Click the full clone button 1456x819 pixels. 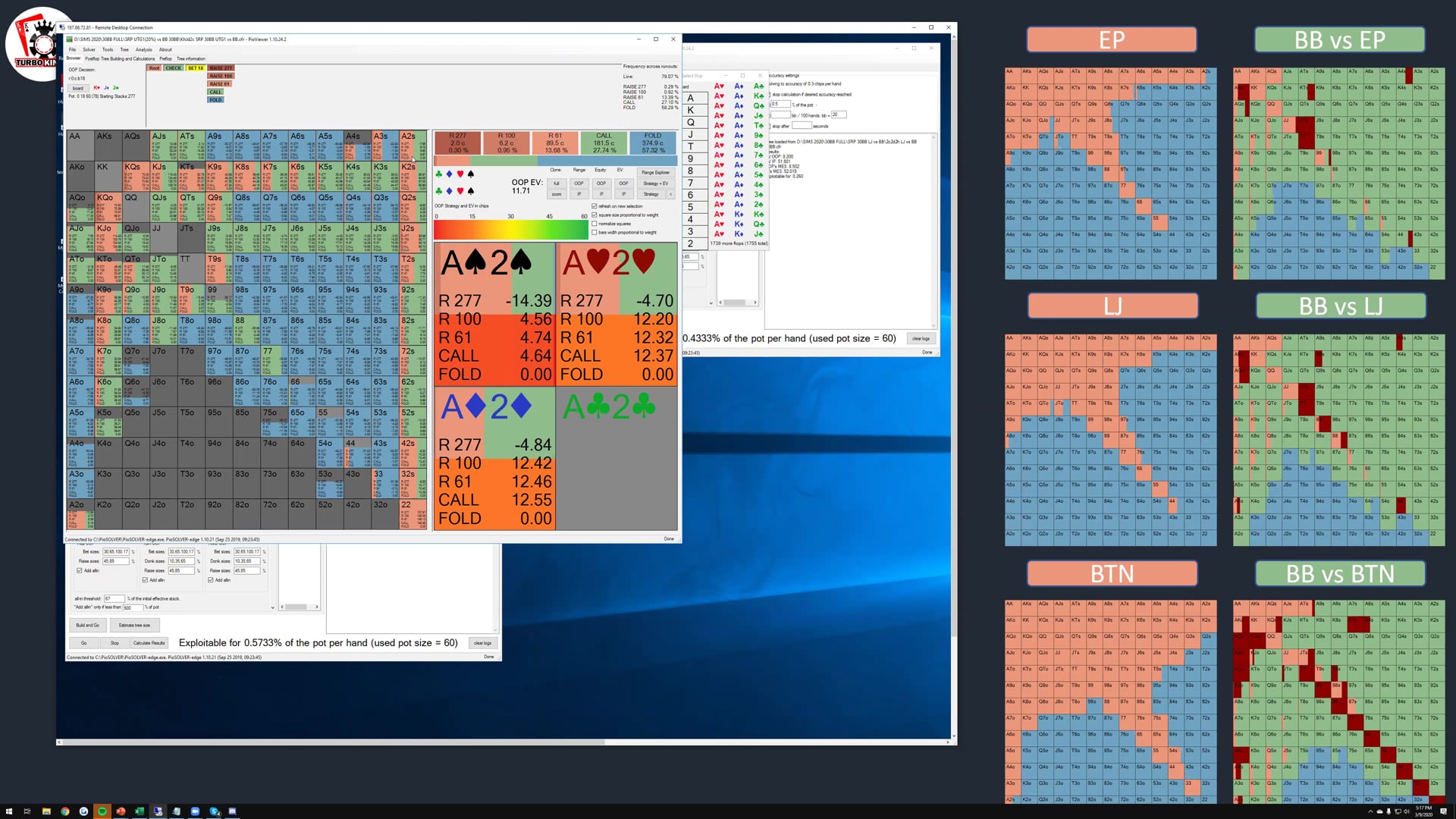(x=556, y=184)
